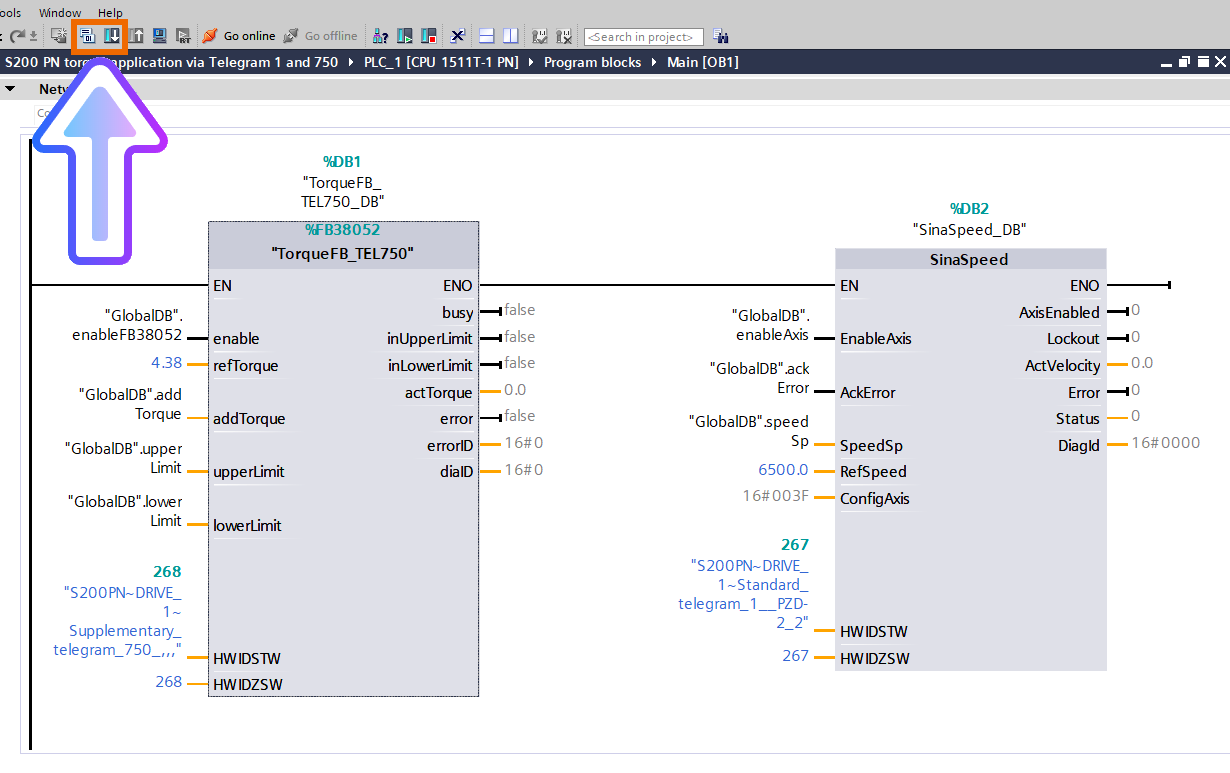Click the Stop CPU icon
The width and height of the screenshot is (1230, 773).
[428, 37]
